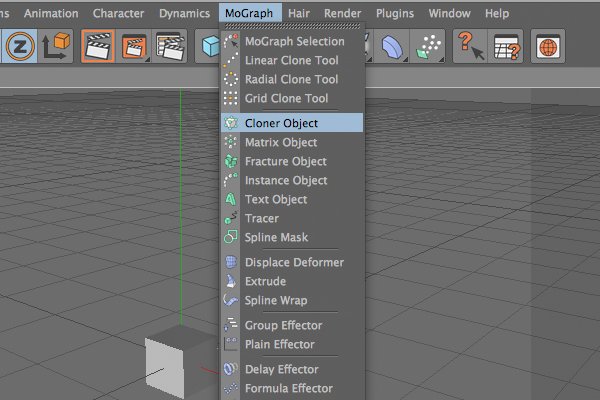Click the particle emitter toolbar icon

coord(428,46)
